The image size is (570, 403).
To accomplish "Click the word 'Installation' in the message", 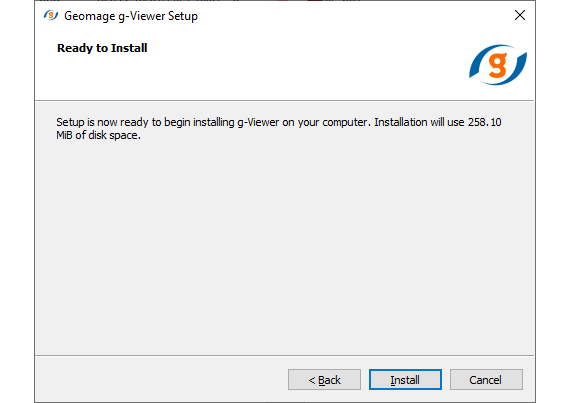I will tap(401, 122).
